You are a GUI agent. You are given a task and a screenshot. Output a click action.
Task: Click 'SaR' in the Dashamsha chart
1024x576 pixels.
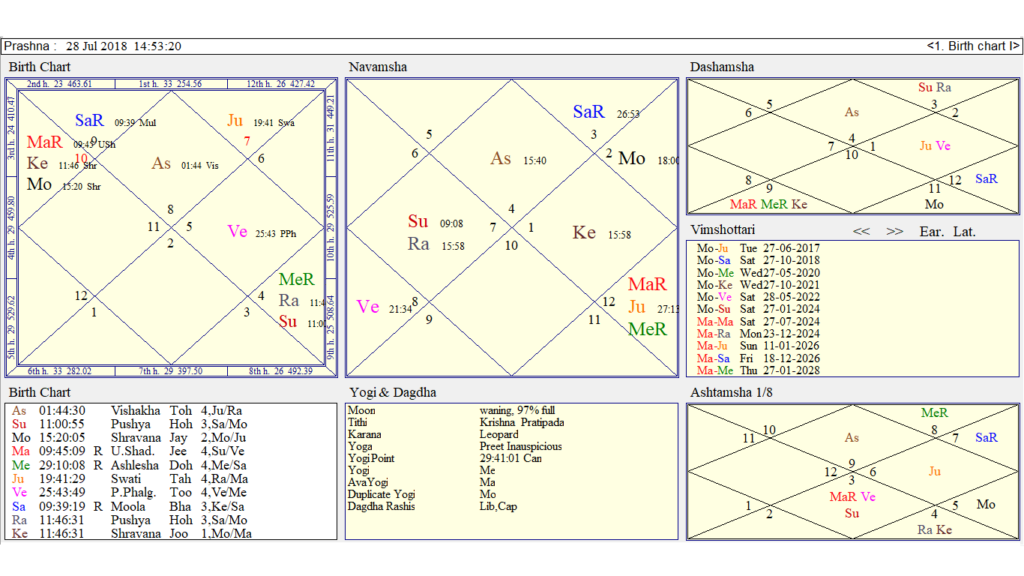pyautogui.click(x=986, y=179)
